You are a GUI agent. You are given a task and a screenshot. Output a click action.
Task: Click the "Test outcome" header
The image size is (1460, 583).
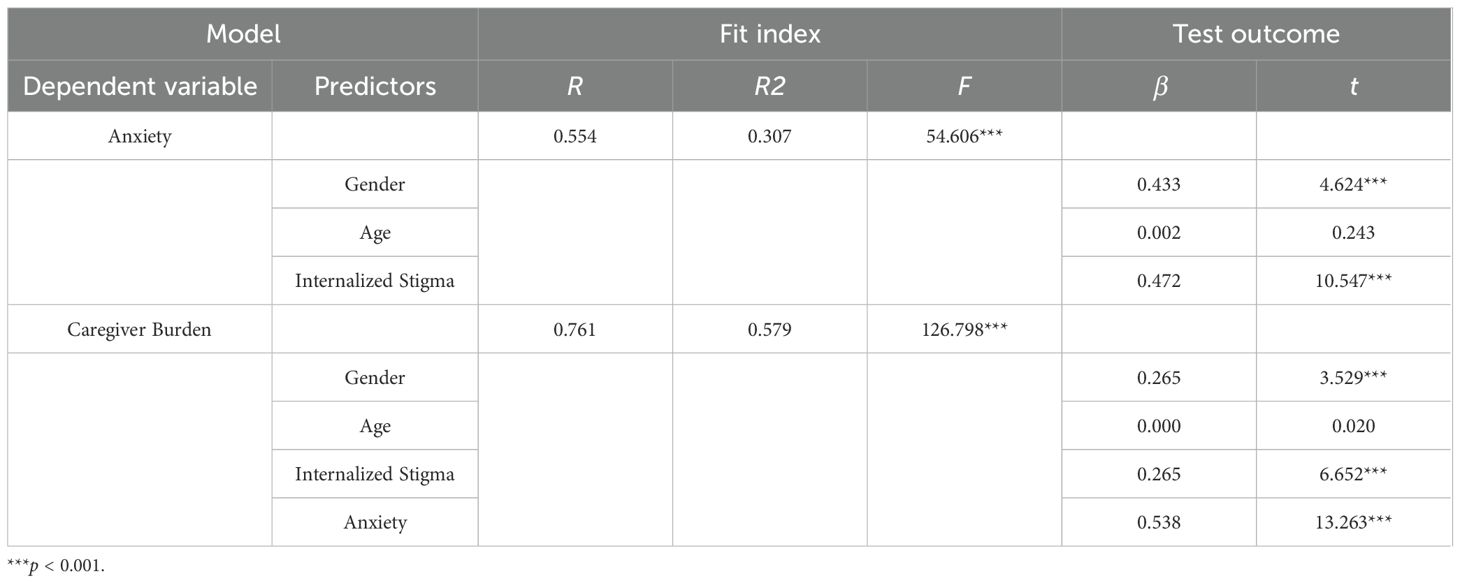click(x=1255, y=34)
